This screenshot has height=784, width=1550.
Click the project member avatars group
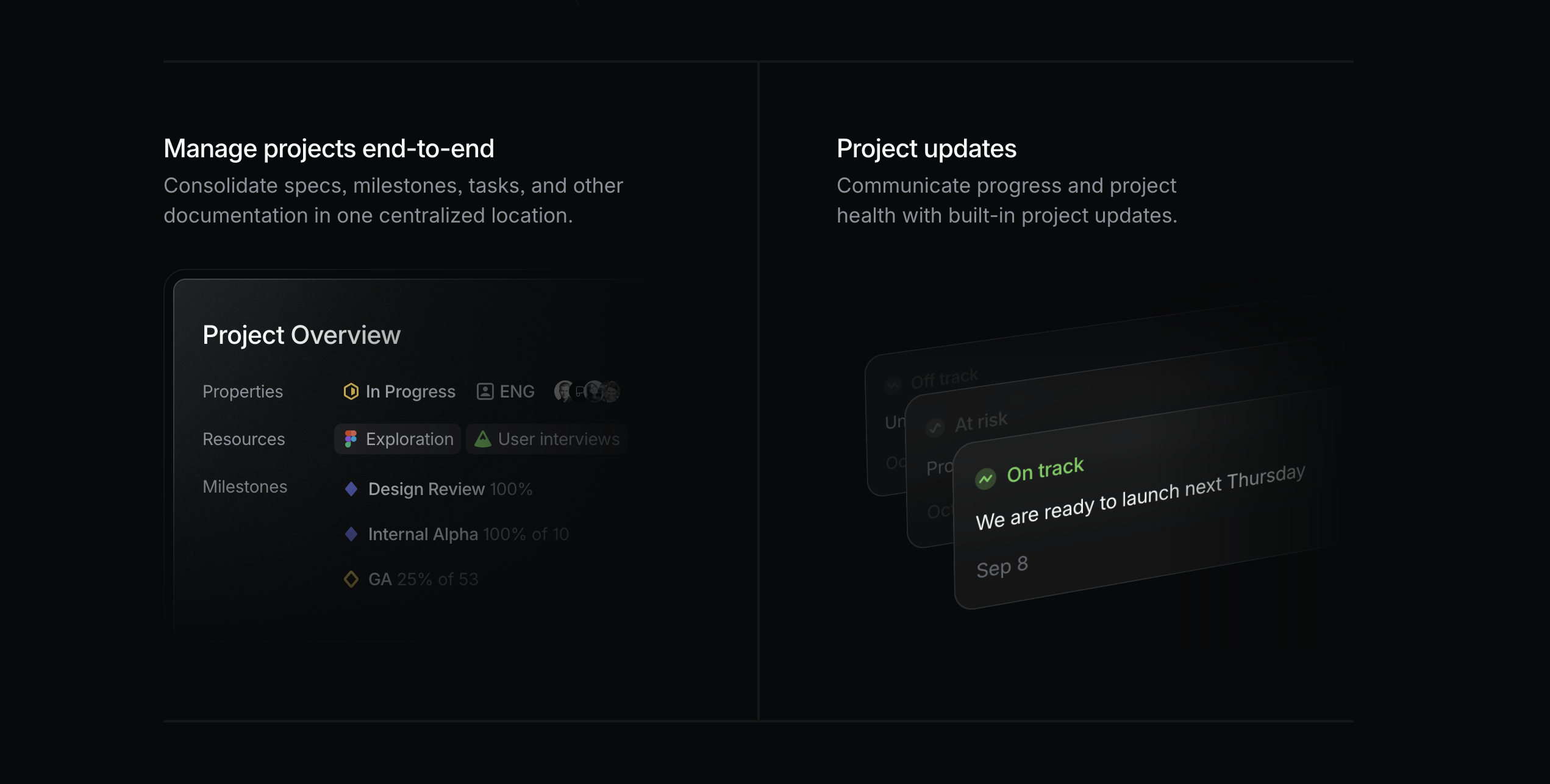click(587, 391)
